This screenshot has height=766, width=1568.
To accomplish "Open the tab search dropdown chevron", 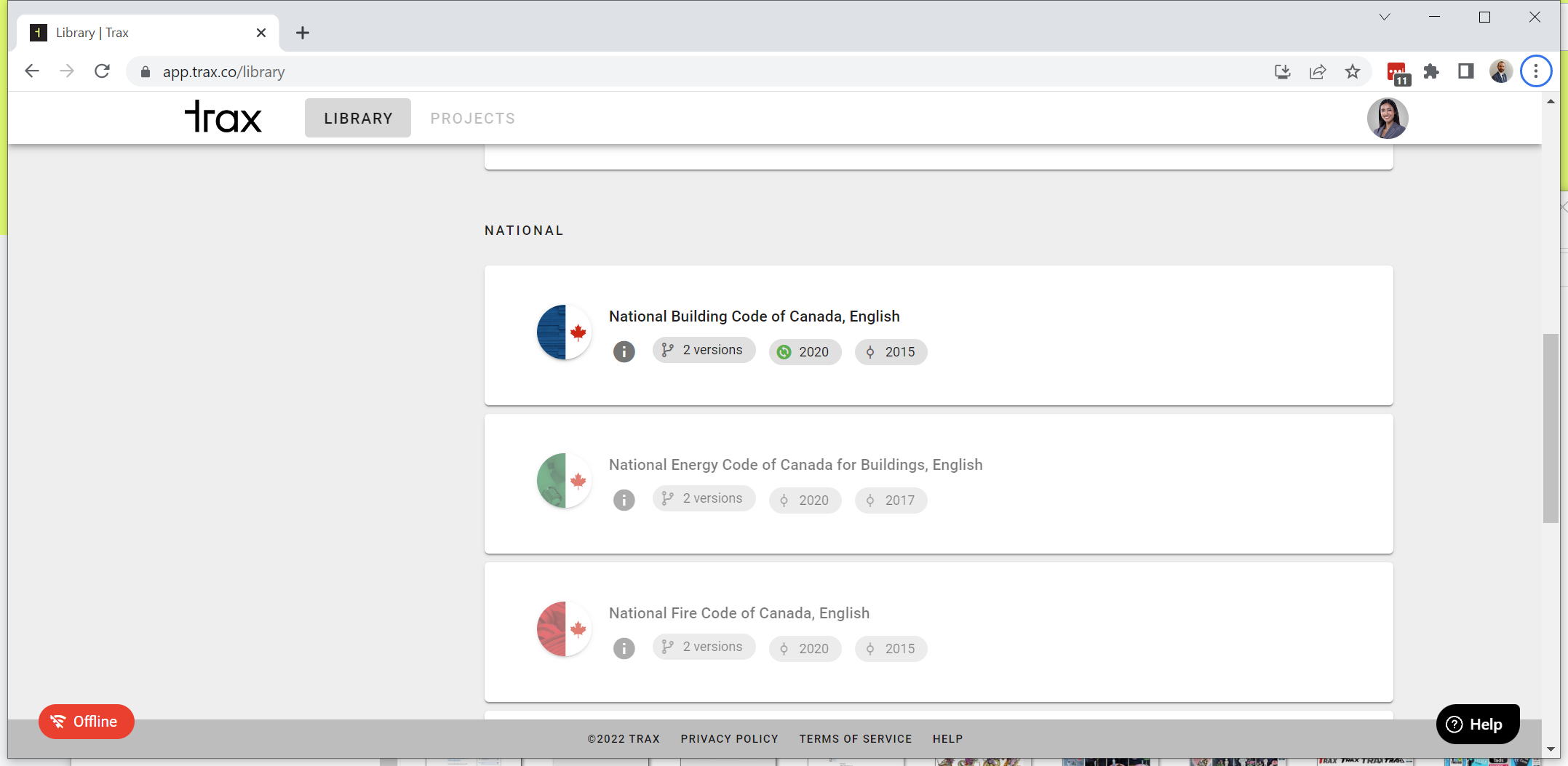I will pos(1385,17).
